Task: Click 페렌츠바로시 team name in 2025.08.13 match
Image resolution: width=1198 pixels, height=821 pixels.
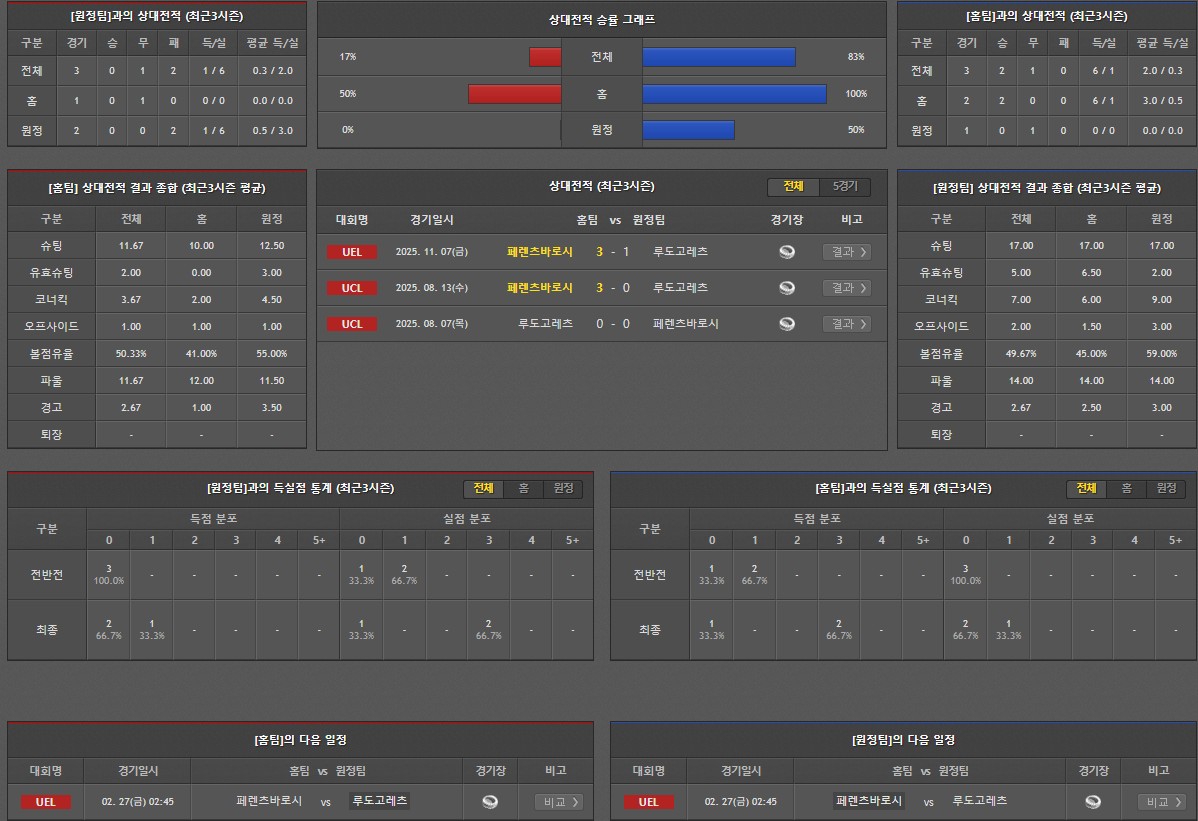Action: point(540,288)
